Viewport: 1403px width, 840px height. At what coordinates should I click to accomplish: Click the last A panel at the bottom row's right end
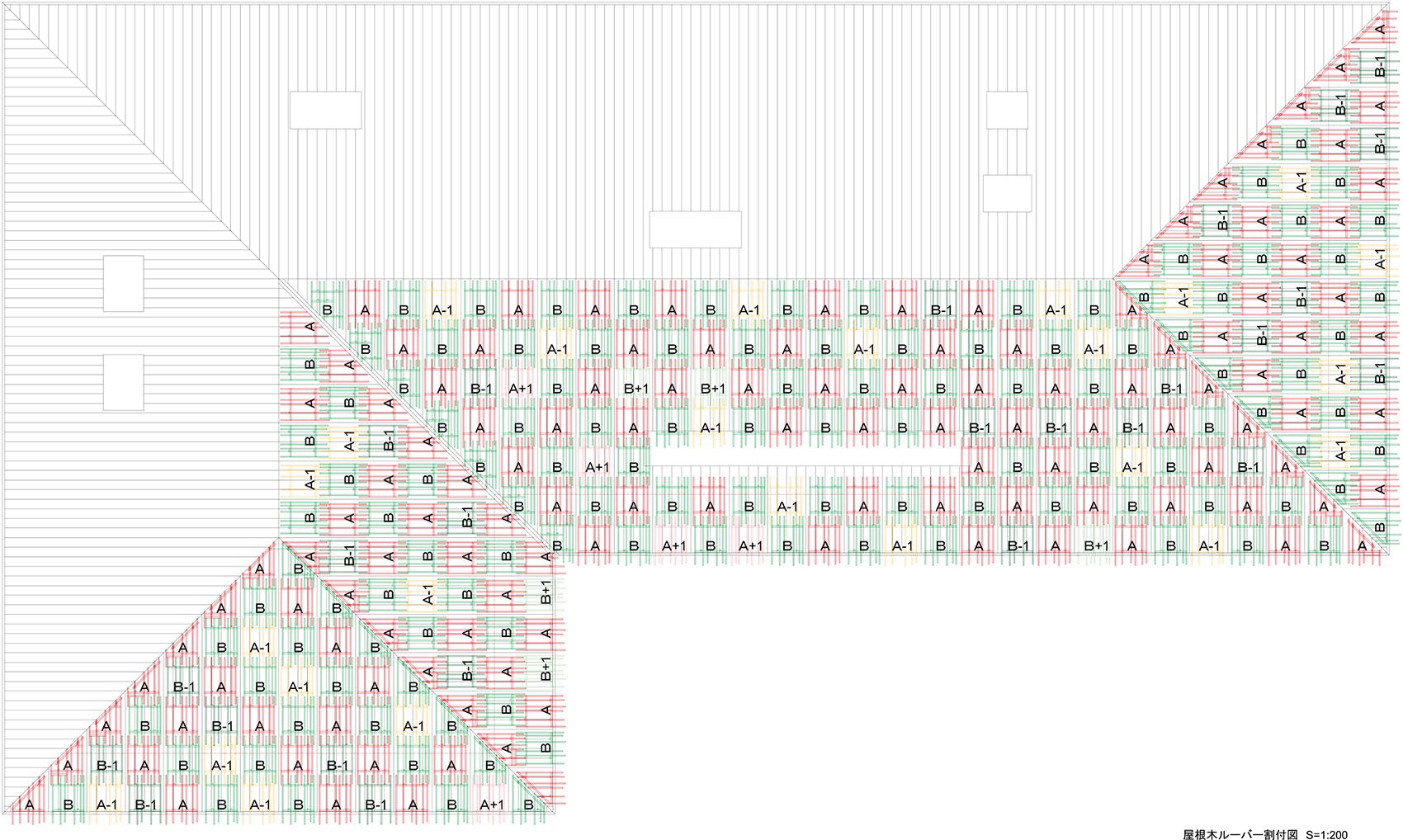(1363, 545)
